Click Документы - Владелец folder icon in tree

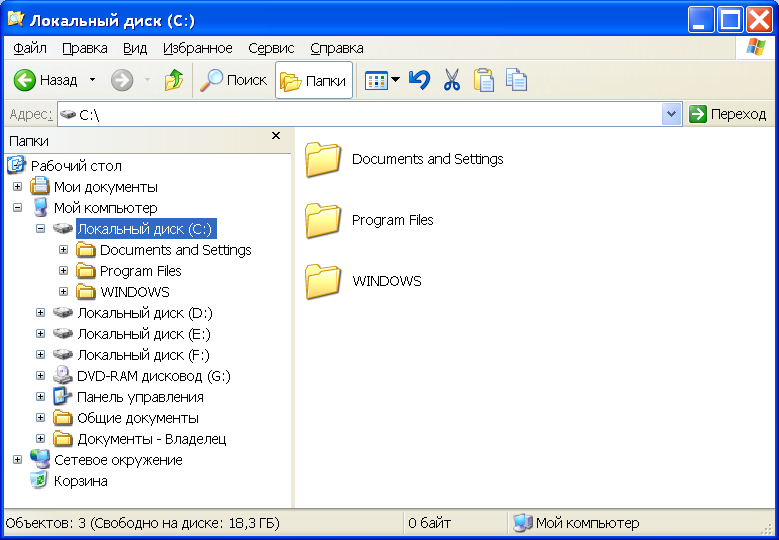point(63,439)
